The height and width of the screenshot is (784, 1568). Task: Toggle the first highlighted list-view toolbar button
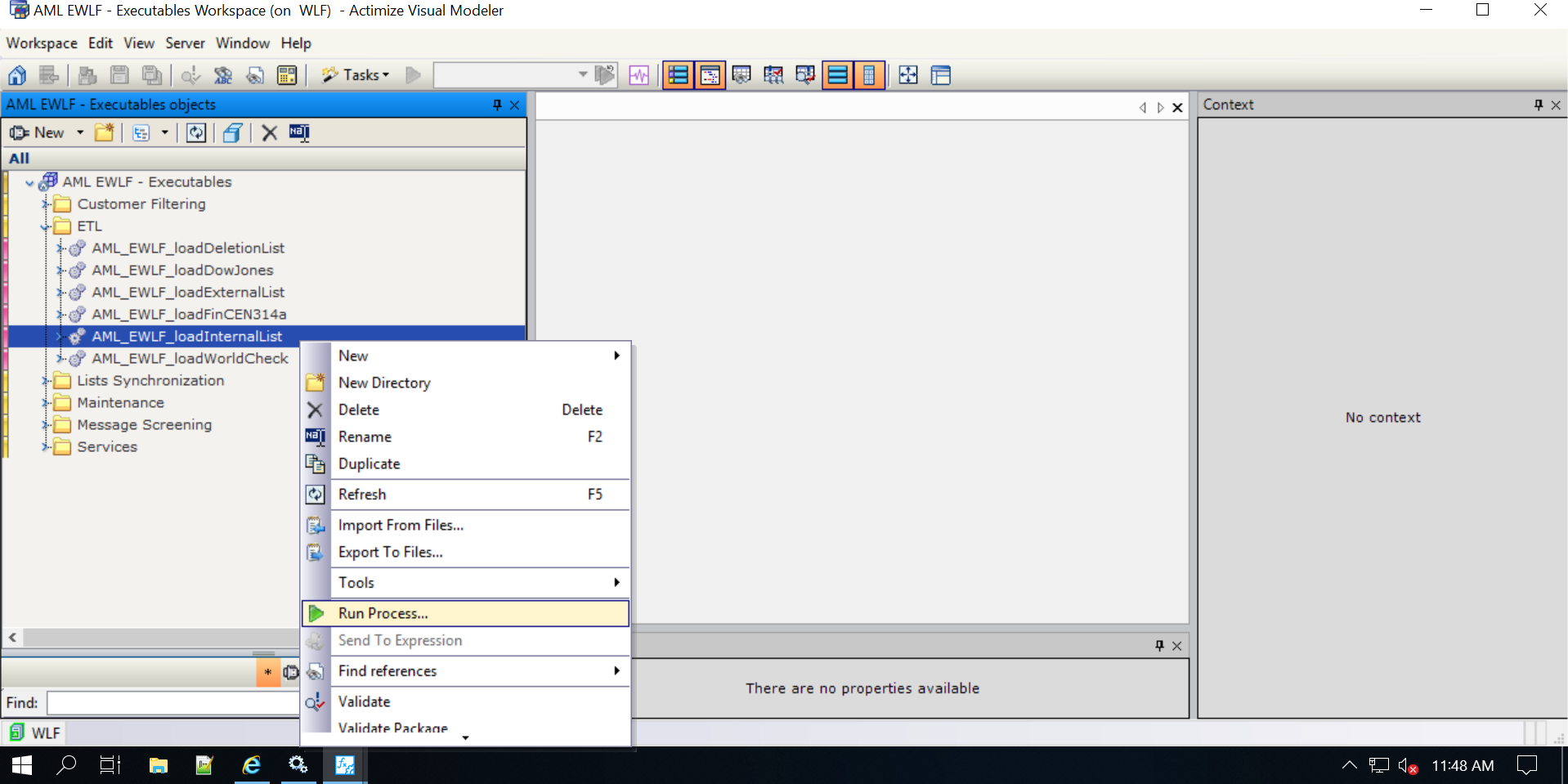click(x=678, y=75)
